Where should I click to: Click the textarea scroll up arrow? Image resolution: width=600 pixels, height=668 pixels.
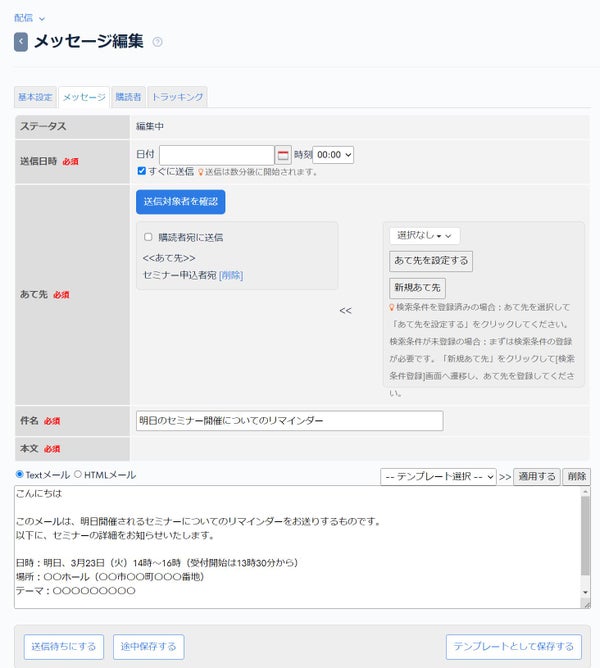586,491
